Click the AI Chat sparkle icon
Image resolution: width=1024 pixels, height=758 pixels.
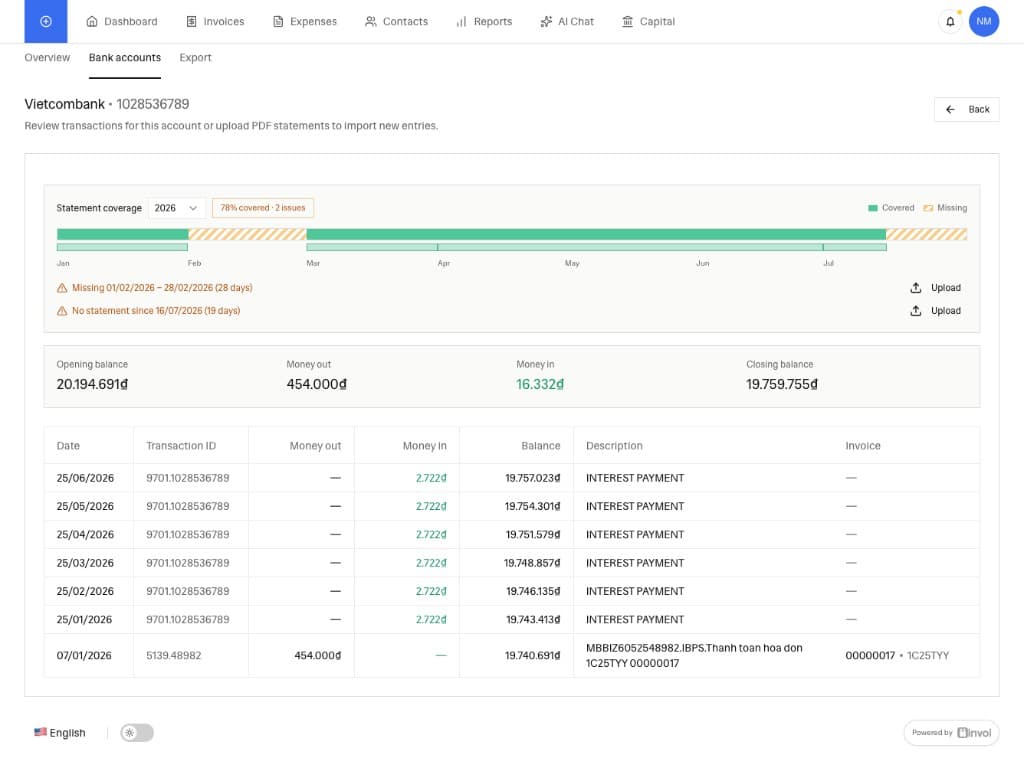tap(546, 22)
